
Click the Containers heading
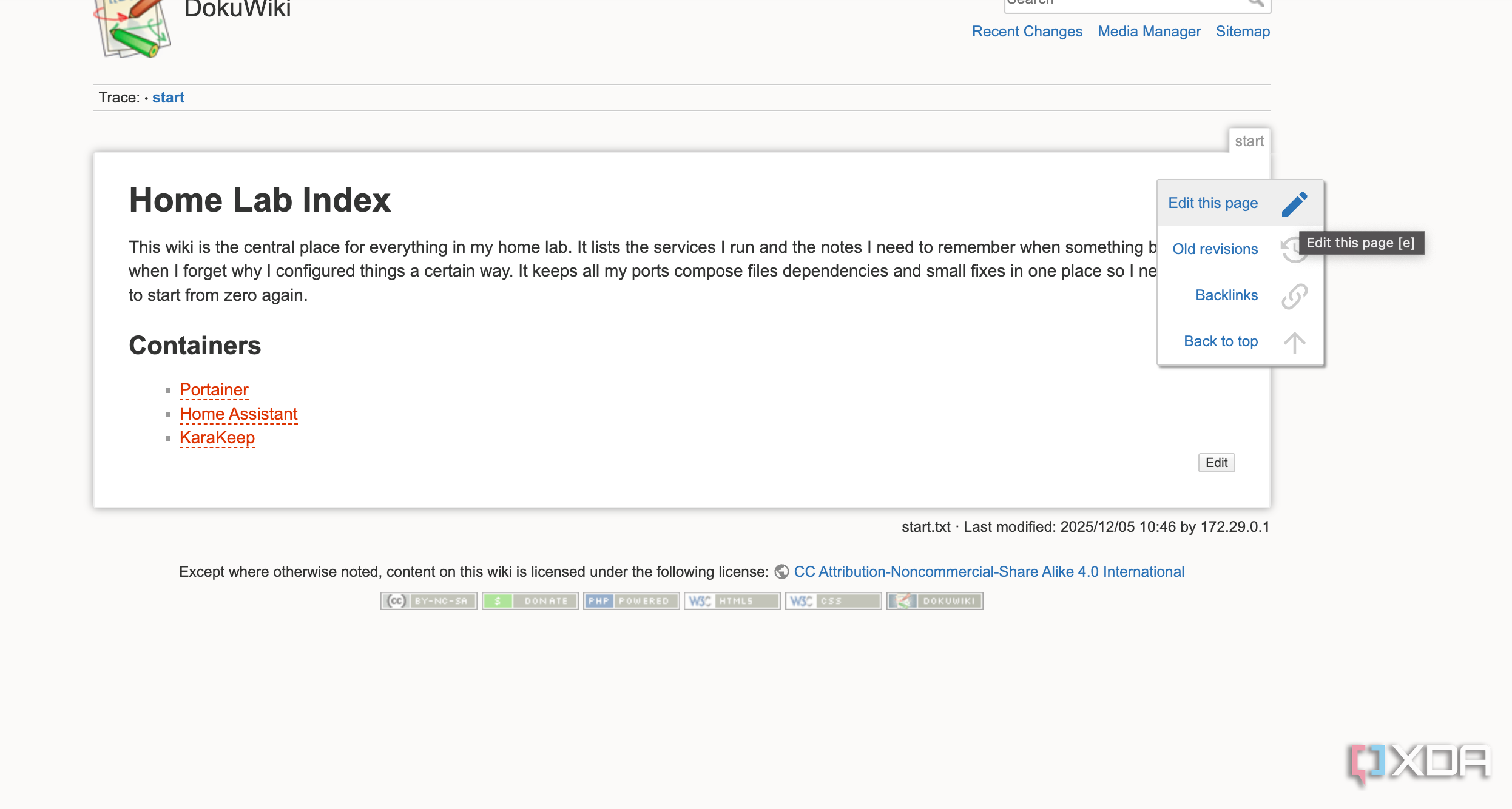tap(195, 346)
